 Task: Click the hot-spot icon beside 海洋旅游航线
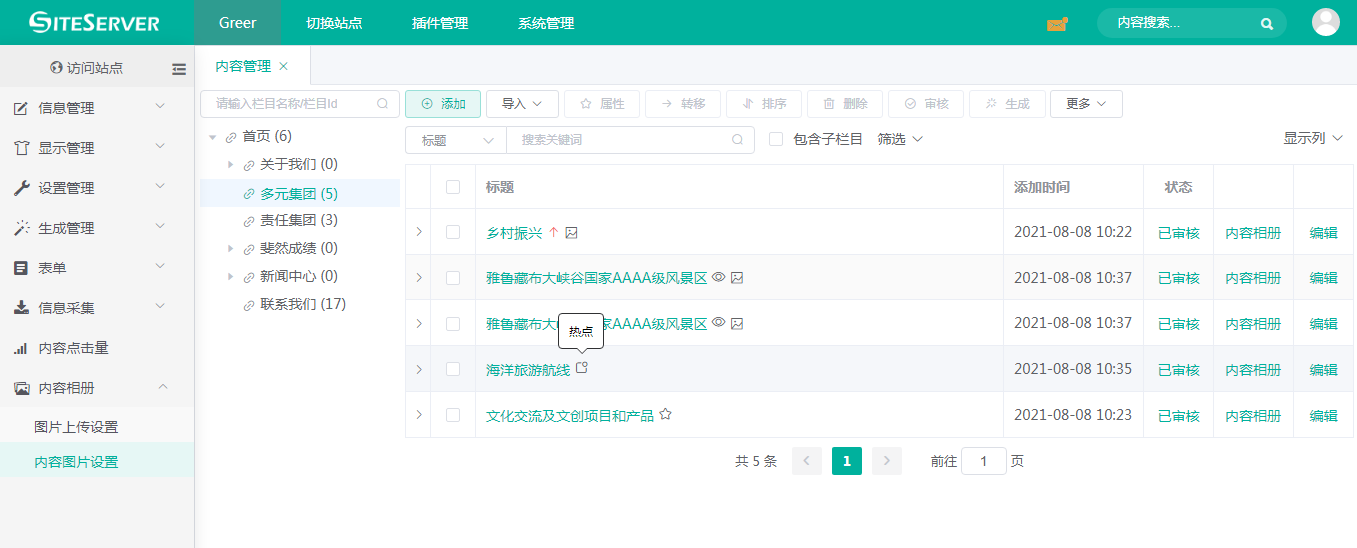coord(582,369)
